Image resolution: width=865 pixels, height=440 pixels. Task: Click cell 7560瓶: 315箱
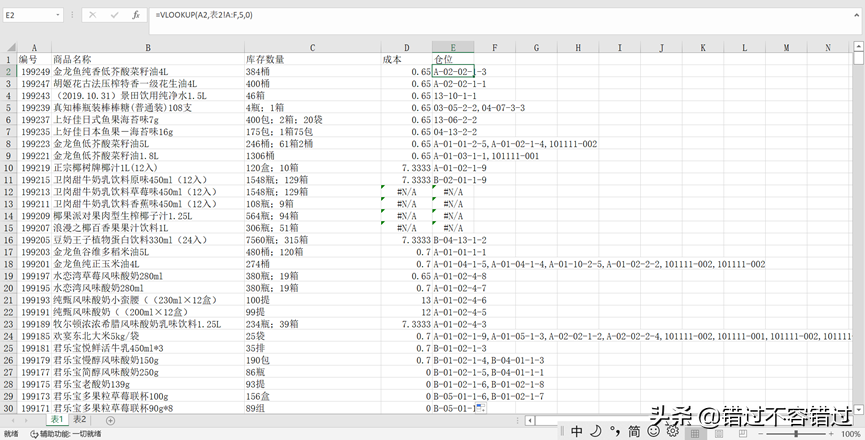[313, 240]
